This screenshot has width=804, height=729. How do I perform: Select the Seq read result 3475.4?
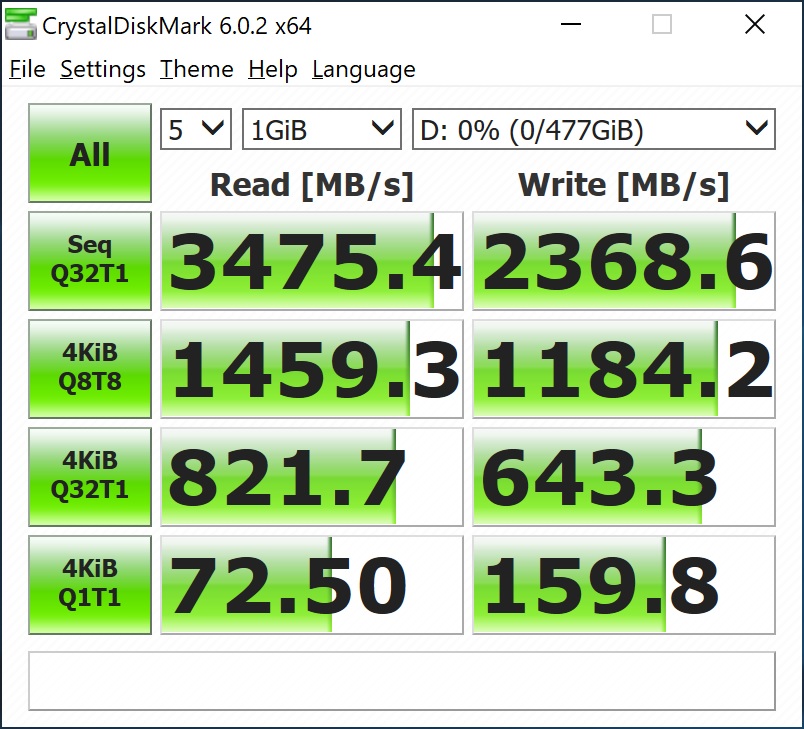click(312, 260)
